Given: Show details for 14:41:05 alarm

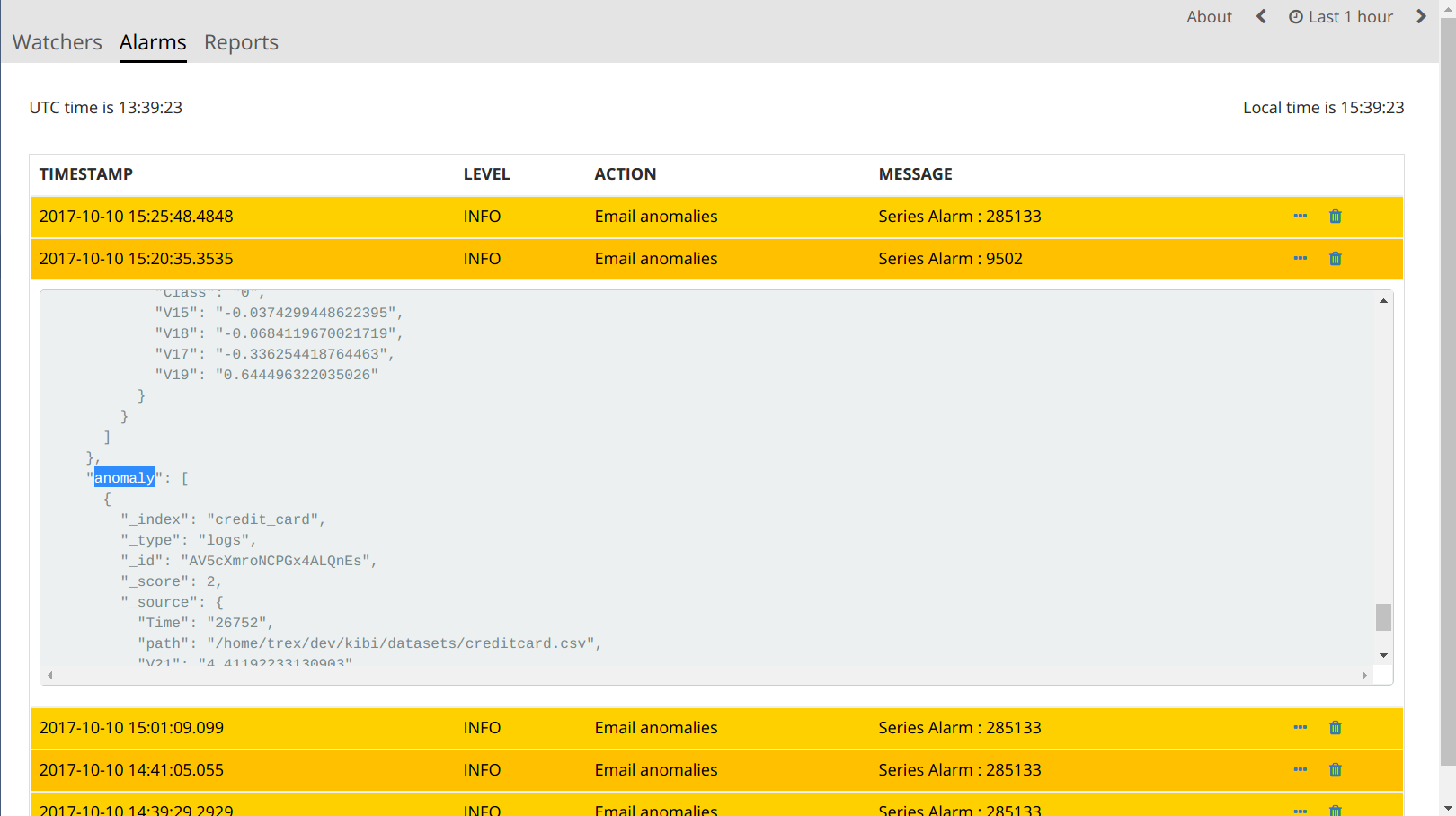Looking at the screenshot, I should [1300, 770].
